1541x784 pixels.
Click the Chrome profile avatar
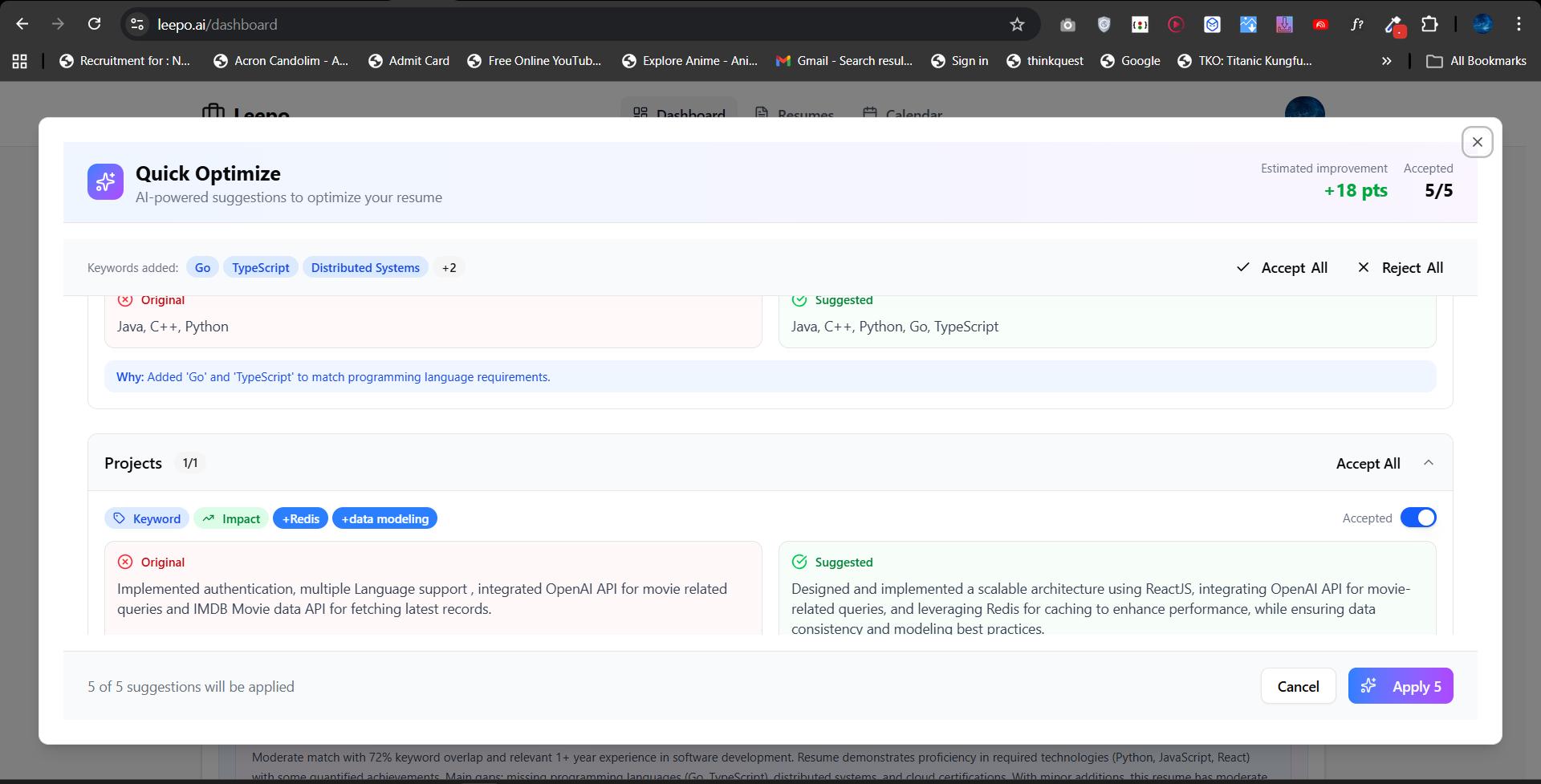coord(1482,24)
